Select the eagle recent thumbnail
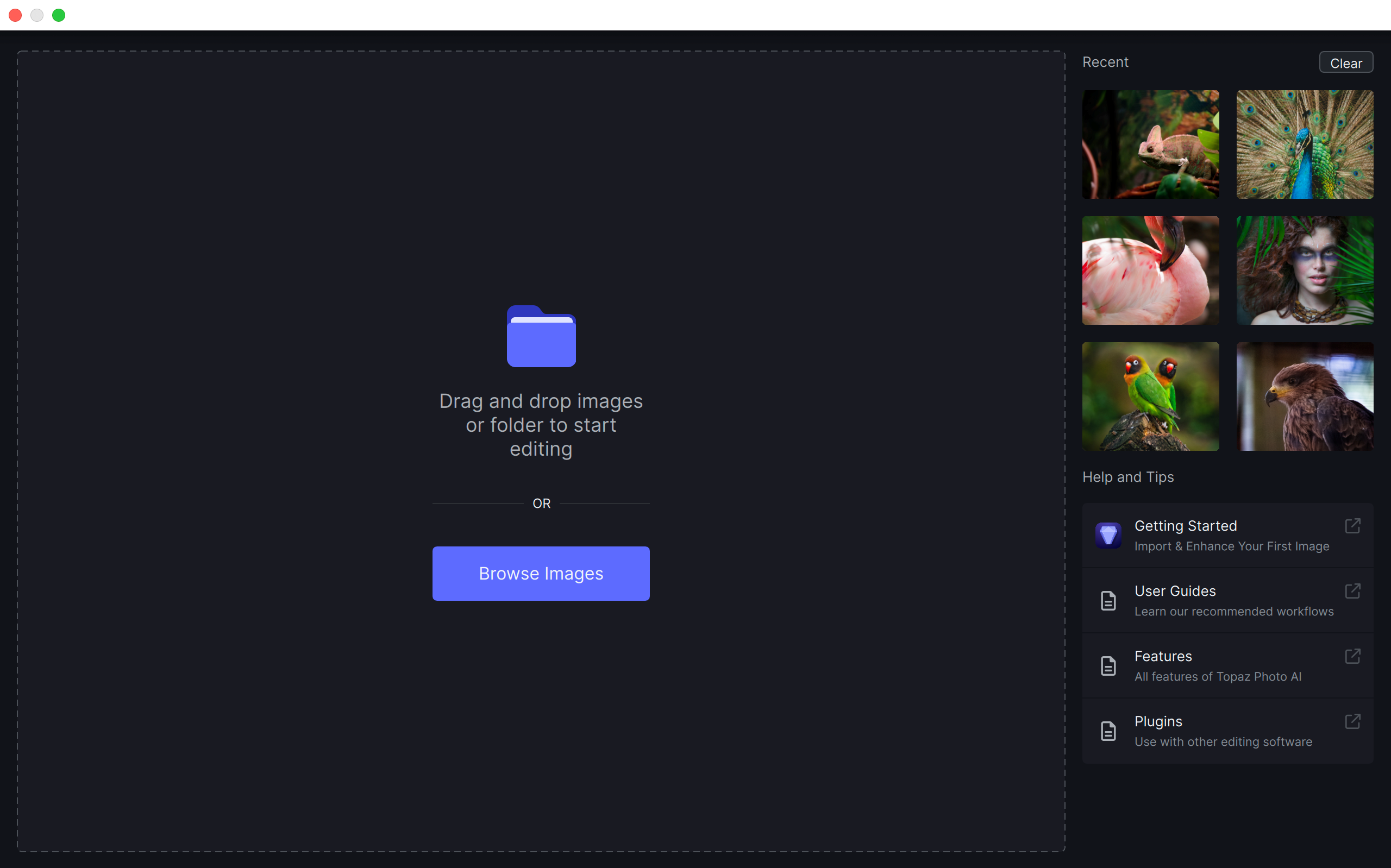 click(1304, 397)
